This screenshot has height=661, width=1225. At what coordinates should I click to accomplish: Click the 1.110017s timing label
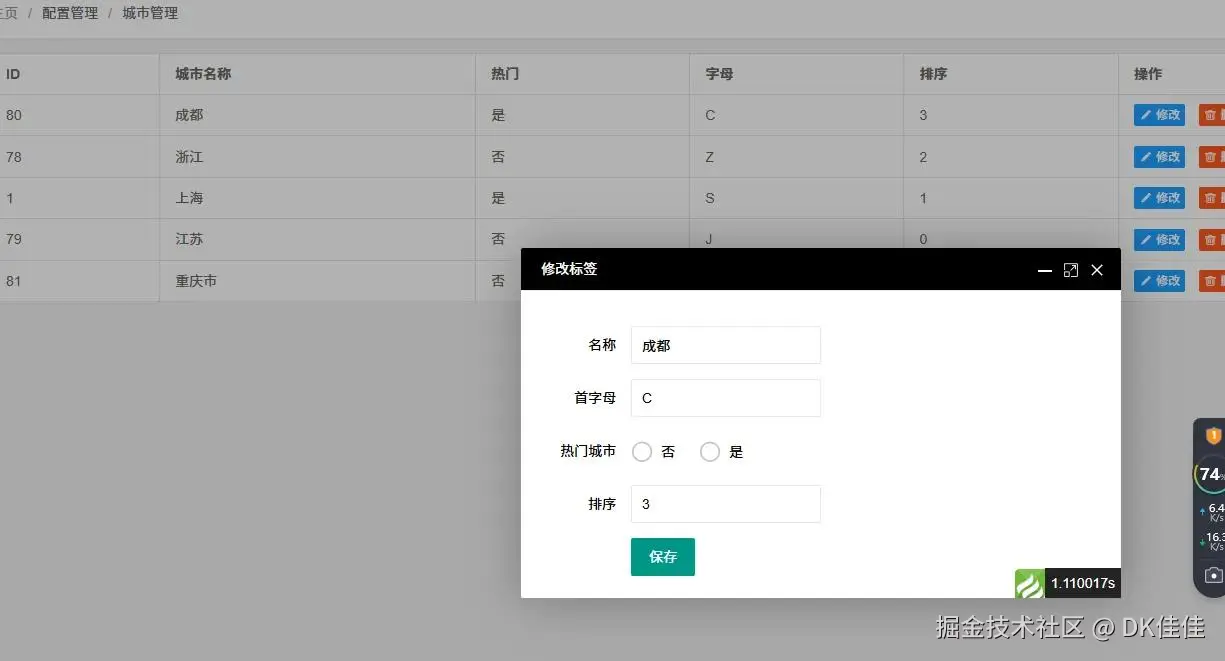(1083, 583)
